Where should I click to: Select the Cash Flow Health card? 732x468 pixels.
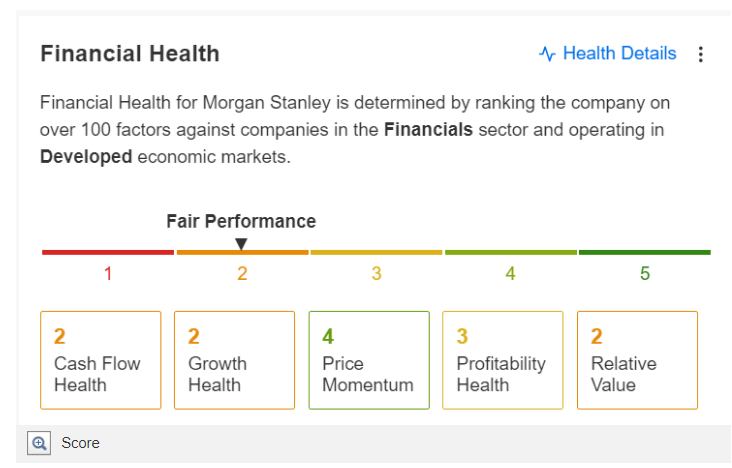(100, 360)
